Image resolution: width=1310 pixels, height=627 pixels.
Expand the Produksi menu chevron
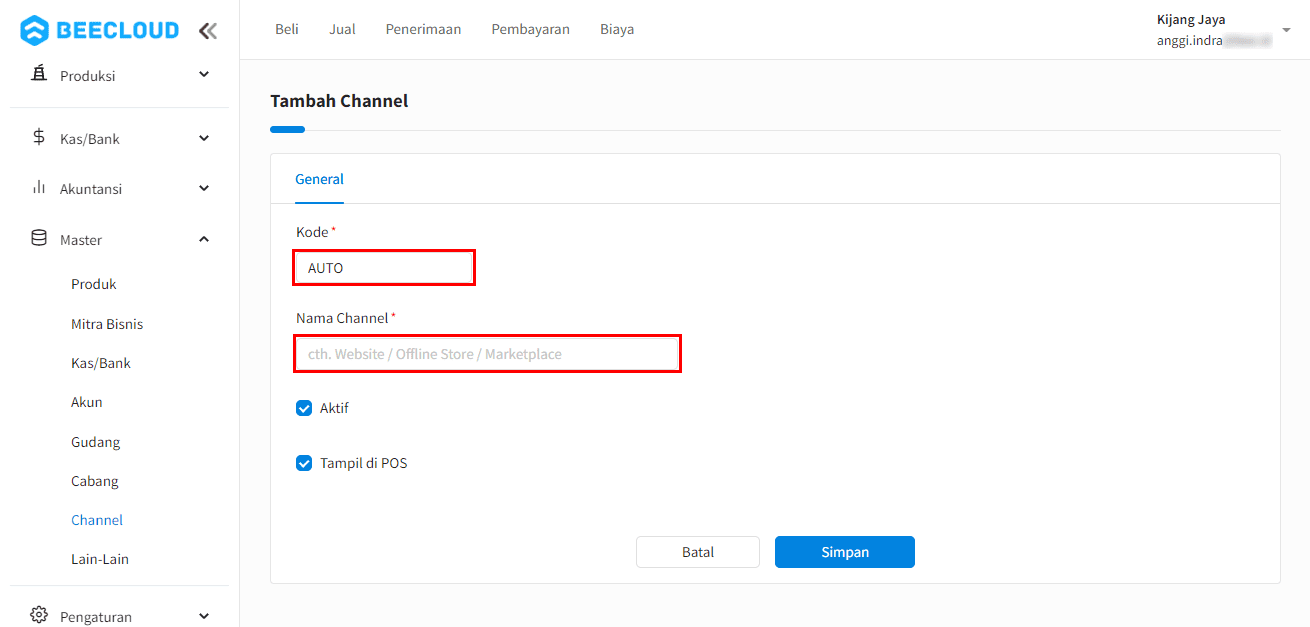(x=204, y=75)
